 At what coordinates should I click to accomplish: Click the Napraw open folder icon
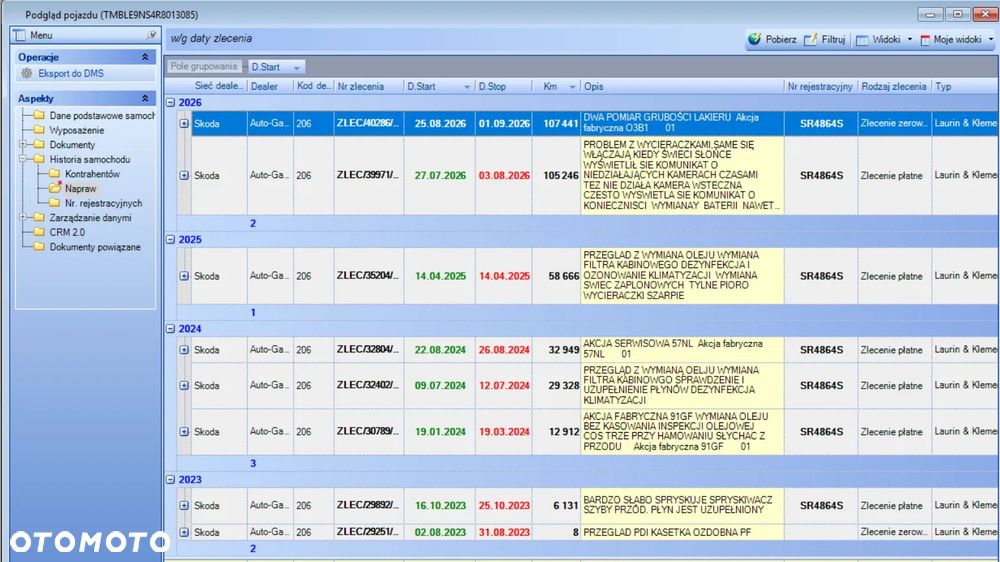tap(55, 188)
